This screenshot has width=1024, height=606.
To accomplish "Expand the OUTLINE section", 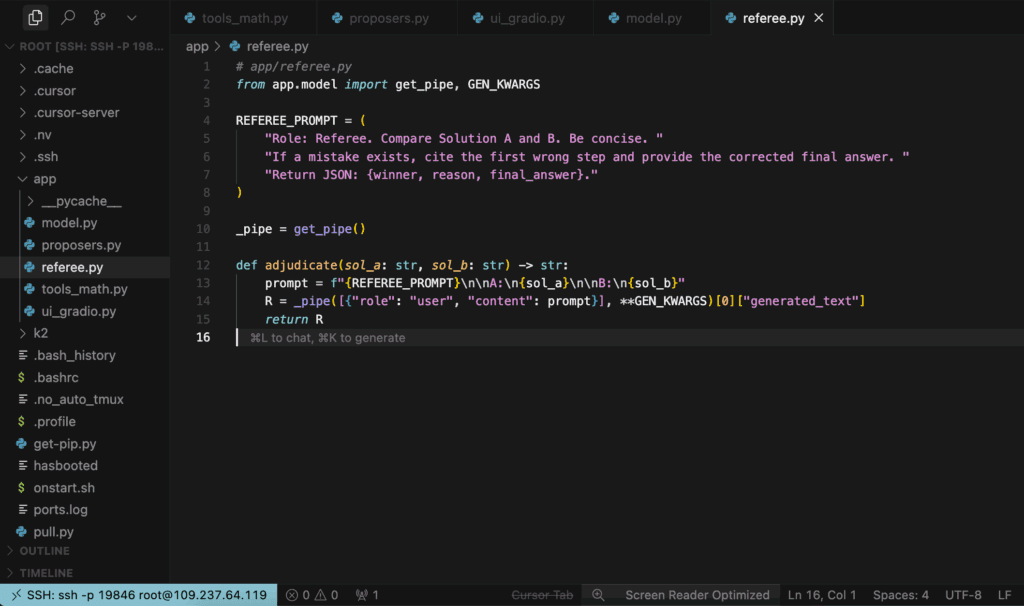I will [x=44, y=551].
